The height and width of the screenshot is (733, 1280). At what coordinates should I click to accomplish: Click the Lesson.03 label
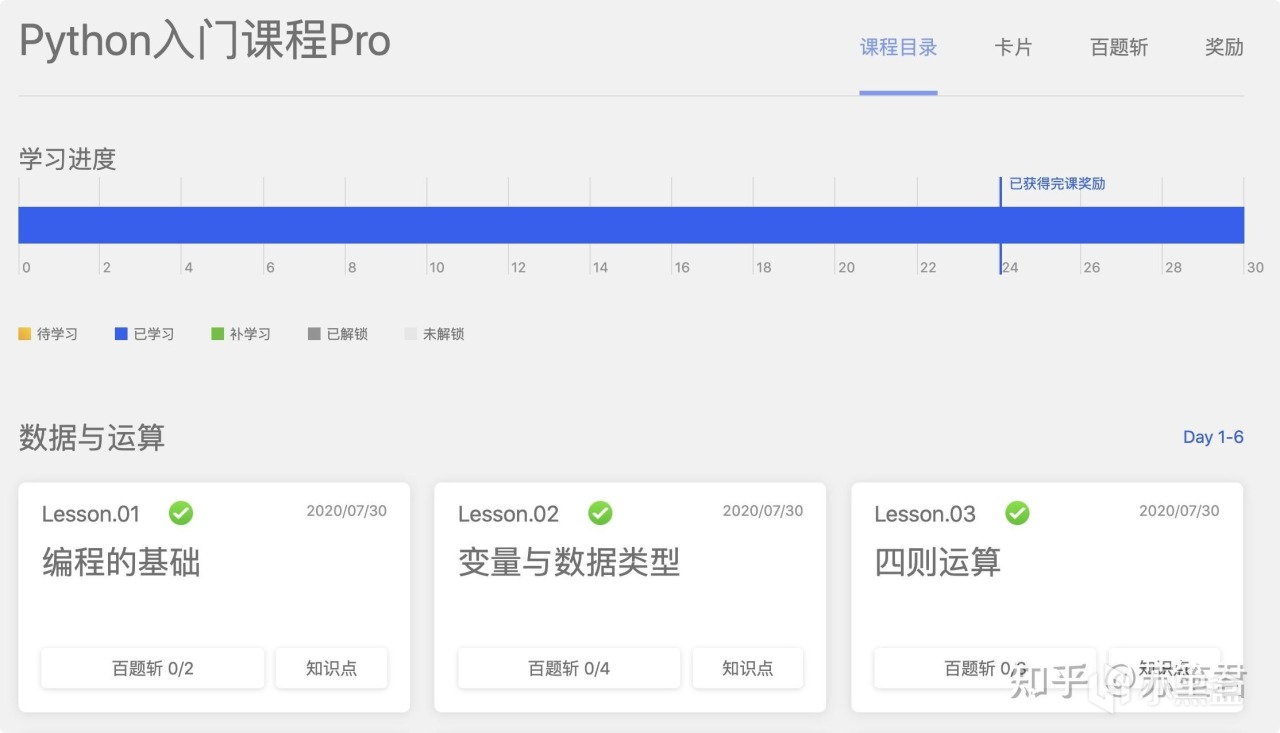tap(925, 514)
